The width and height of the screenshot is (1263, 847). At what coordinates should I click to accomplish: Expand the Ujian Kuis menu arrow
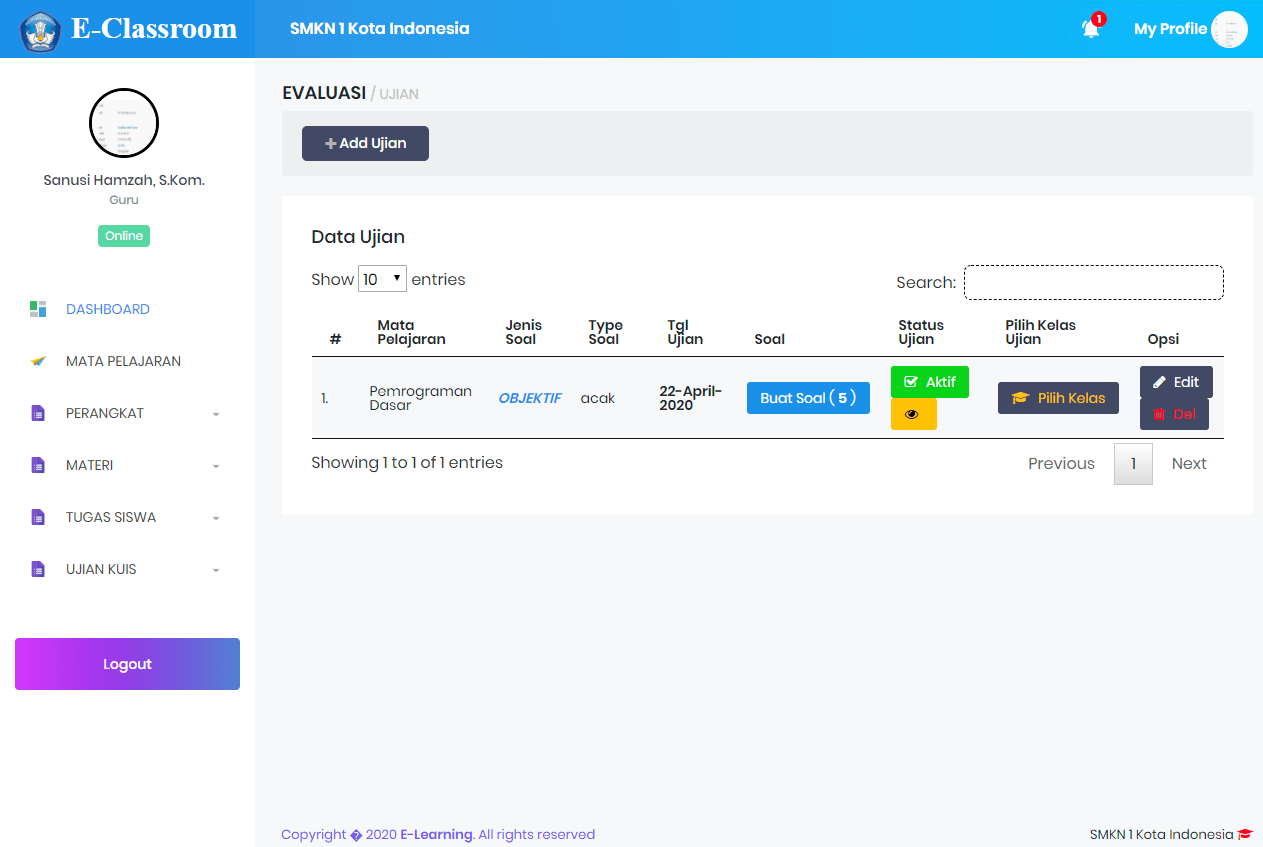pos(216,570)
